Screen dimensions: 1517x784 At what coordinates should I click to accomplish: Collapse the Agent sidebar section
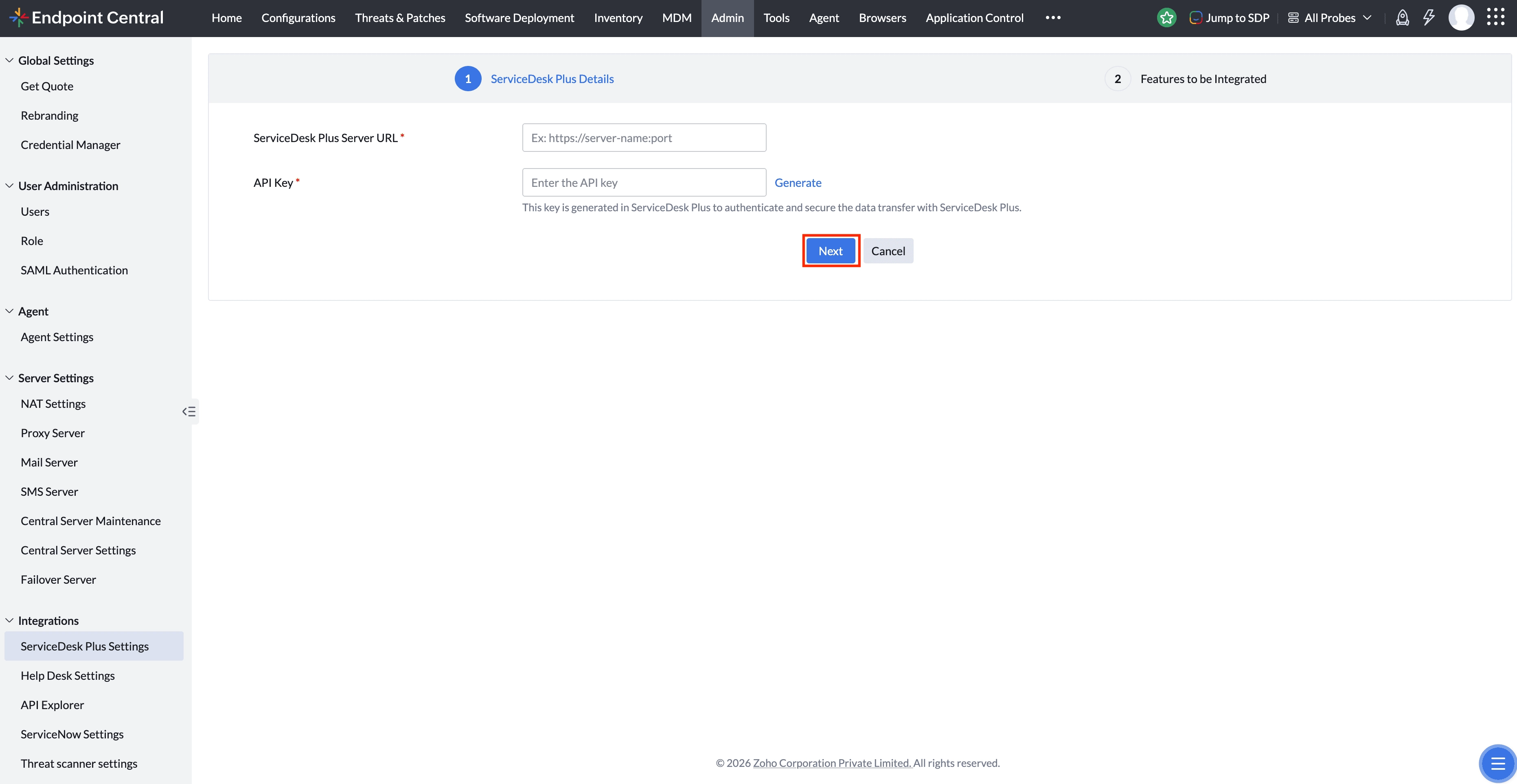(9, 311)
